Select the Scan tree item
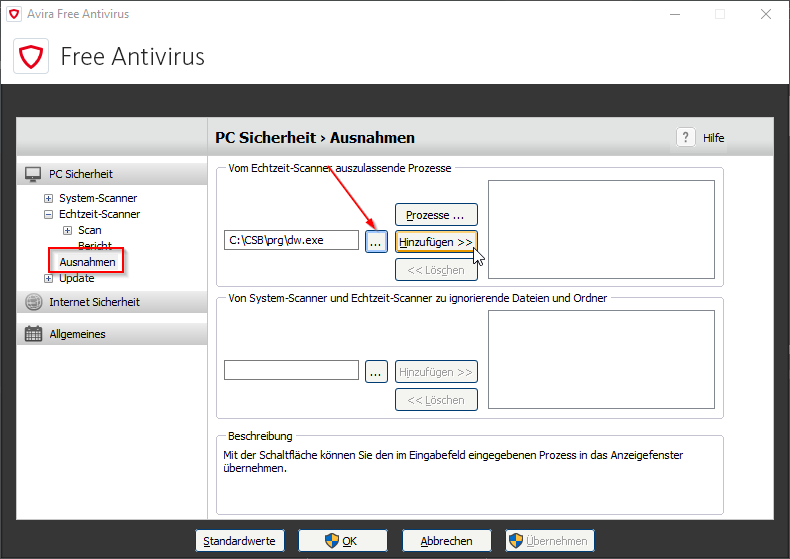The image size is (790, 559). (90, 231)
